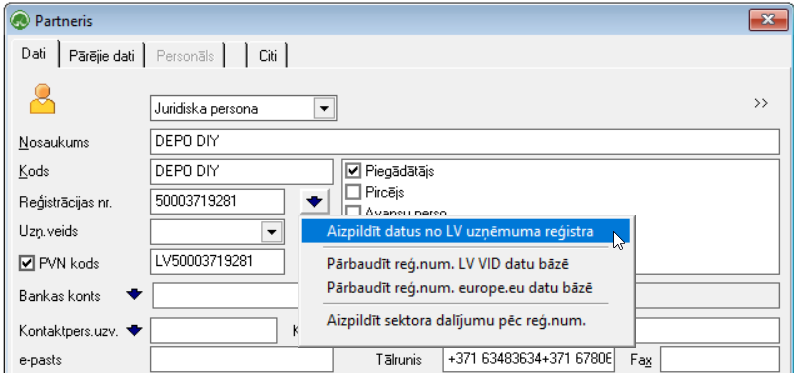Open the Citi tab

(x=268, y=56)
